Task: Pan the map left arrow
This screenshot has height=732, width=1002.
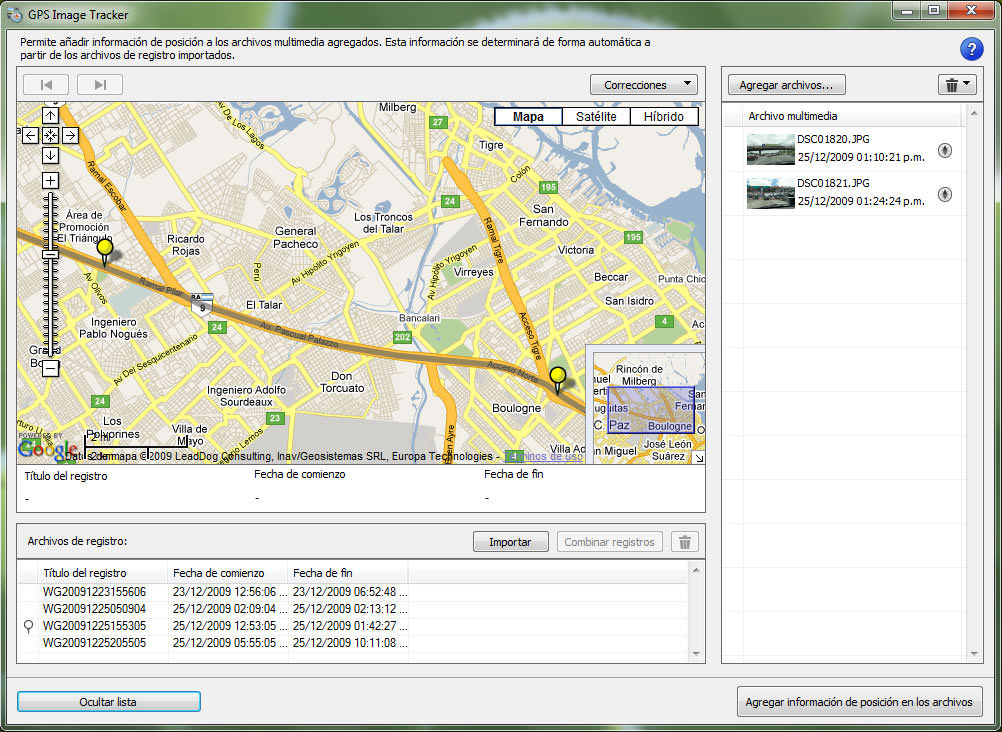Action: coord(31,136)
